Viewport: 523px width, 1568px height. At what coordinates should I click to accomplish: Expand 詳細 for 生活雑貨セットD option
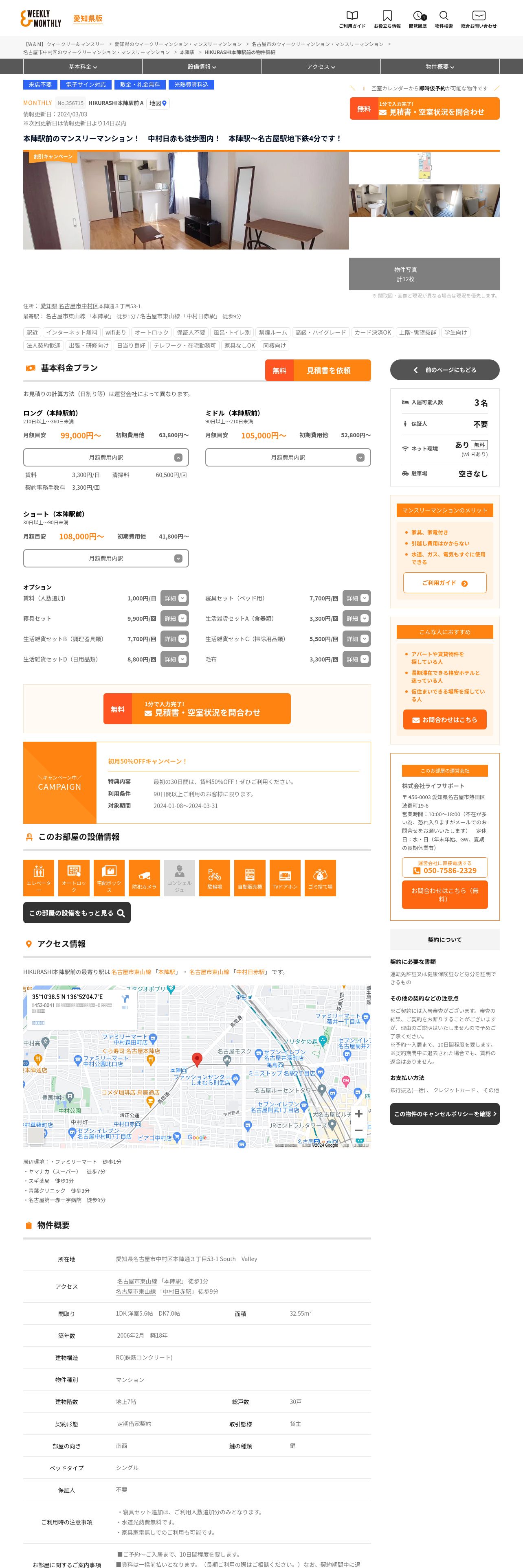pos(175,659)
